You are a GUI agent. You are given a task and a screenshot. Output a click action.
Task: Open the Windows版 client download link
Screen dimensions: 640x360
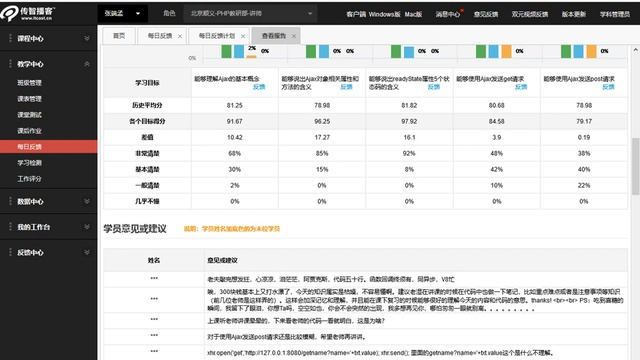coord(384,14)
